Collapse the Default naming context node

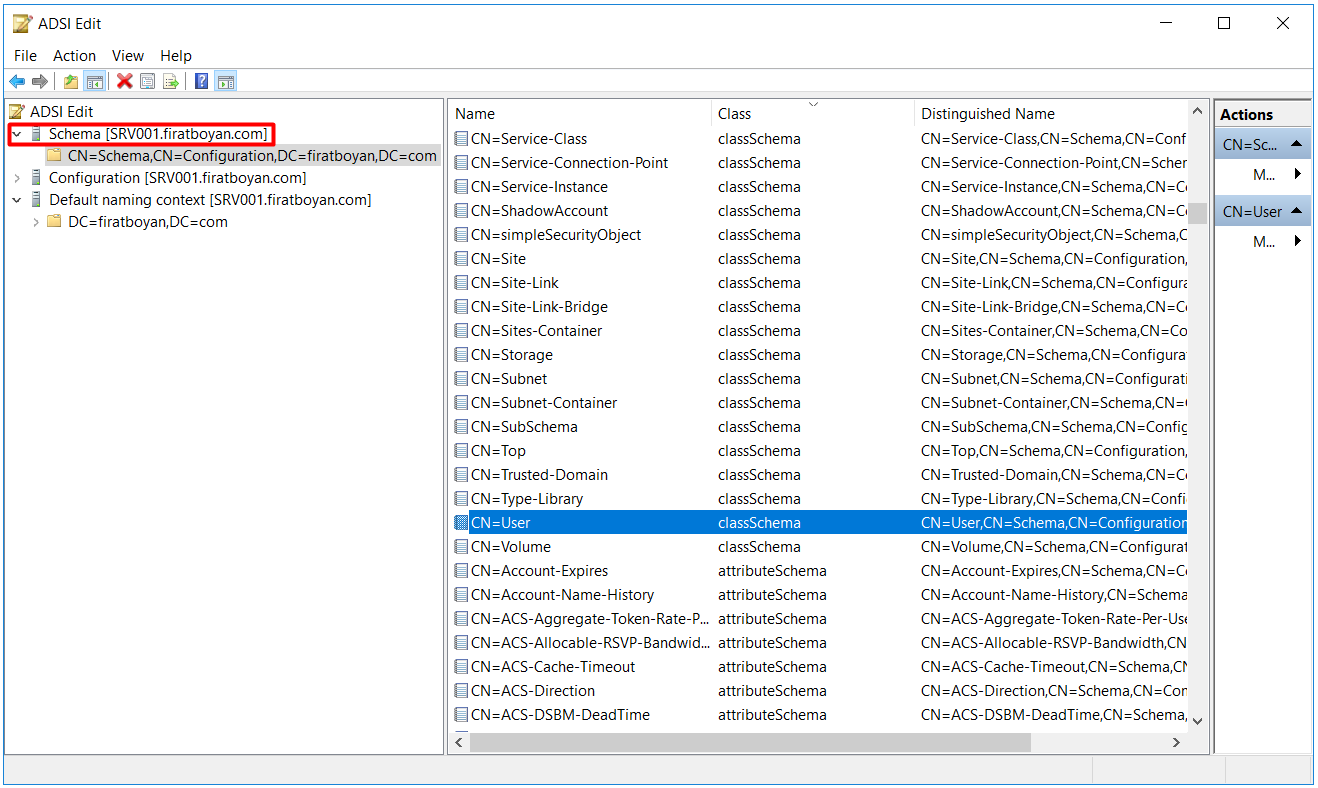(17, 200)
